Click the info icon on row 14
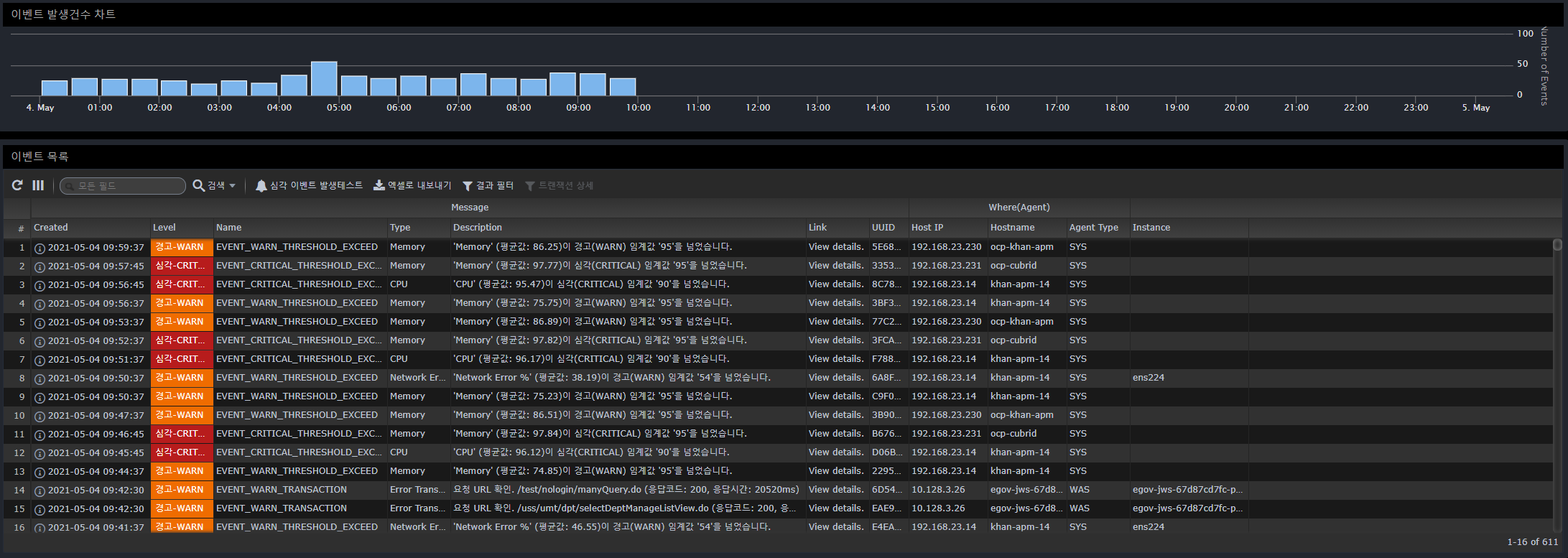The image size is (1568, 558). click(40, 490)
